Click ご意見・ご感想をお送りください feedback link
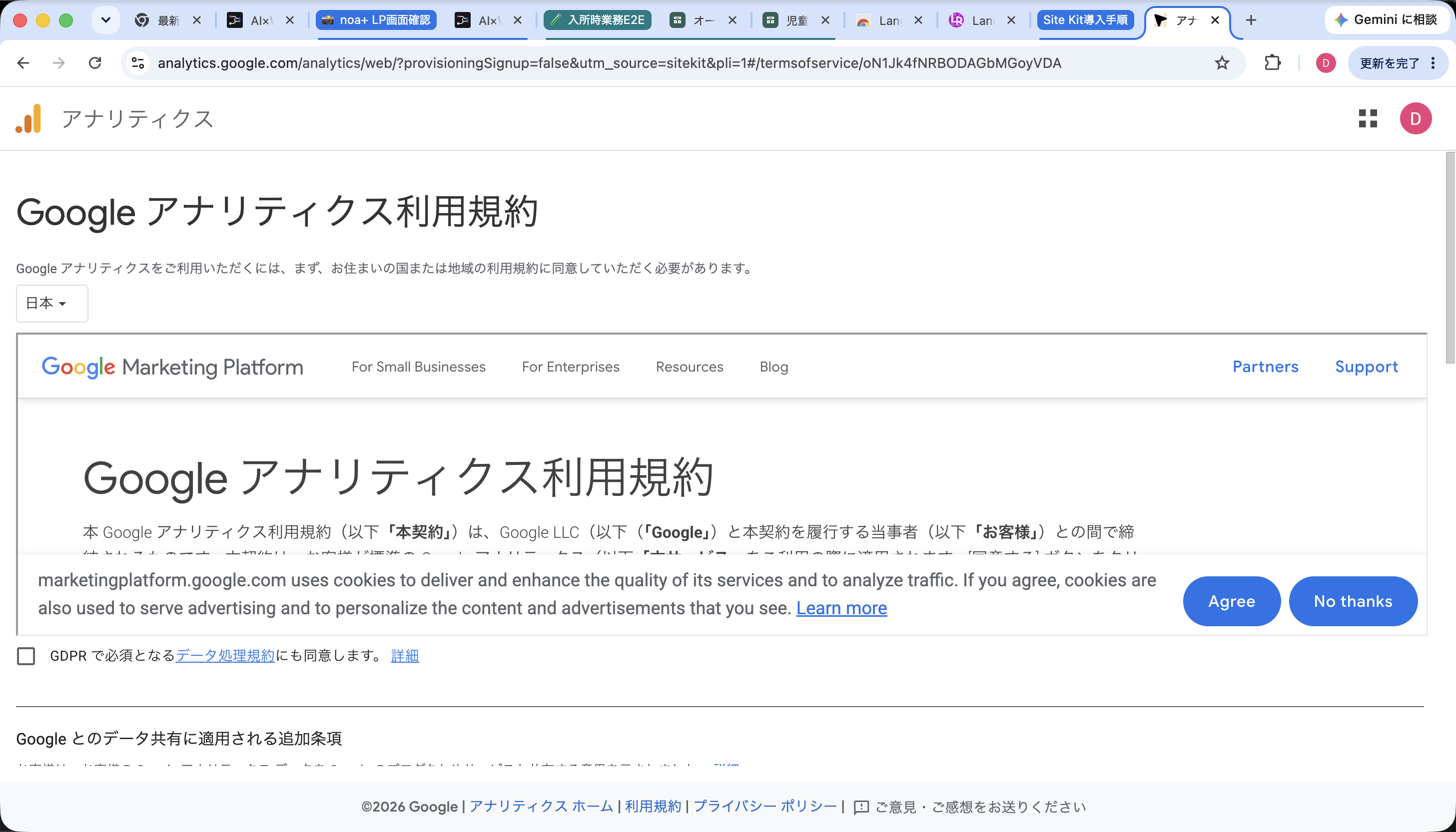1456x832 pixels. click(x=980, y=807)
